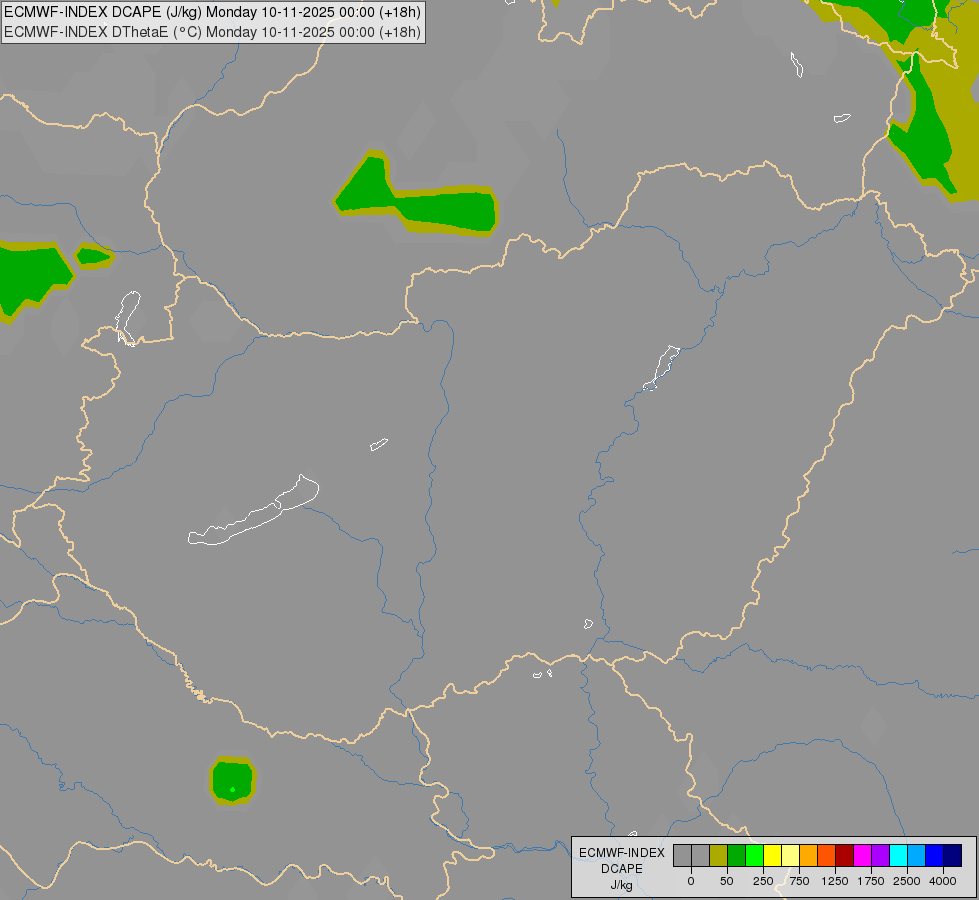Image resolution: width=979 pixels, height=900 pixels.
Task: Select the dark red legend swatch
Action: pyautogui.click(x=845, y=855)
